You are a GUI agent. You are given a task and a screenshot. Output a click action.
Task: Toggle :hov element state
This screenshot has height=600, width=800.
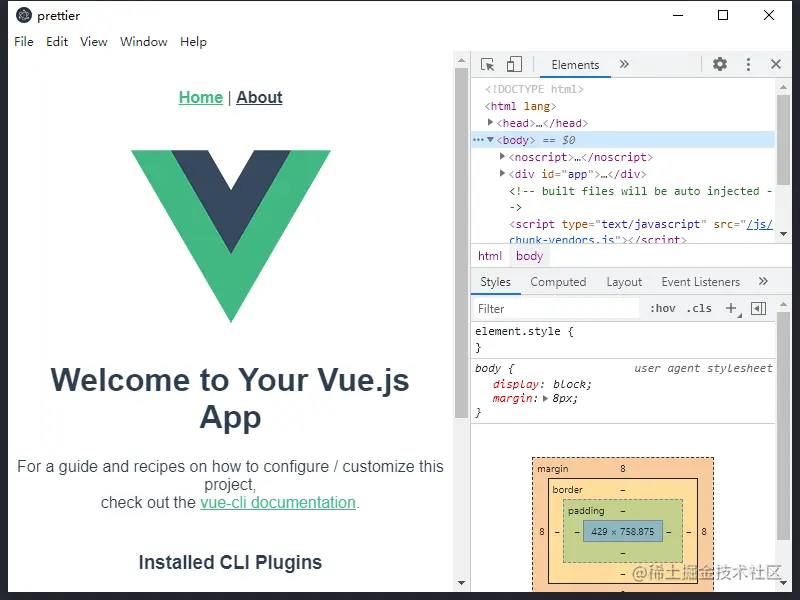pos(662,308)
